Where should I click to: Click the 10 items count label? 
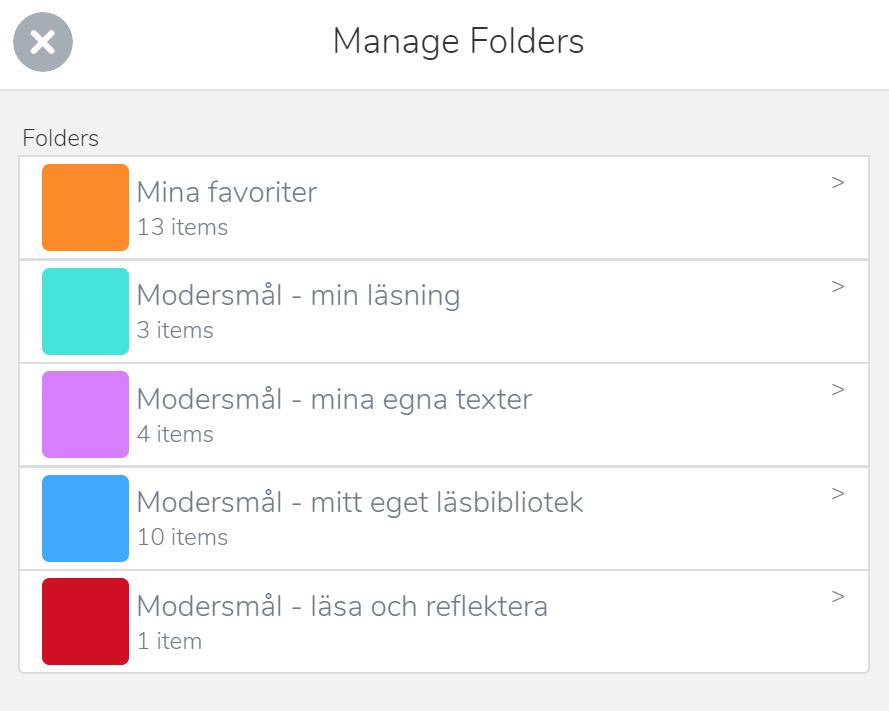pos(182,538)
